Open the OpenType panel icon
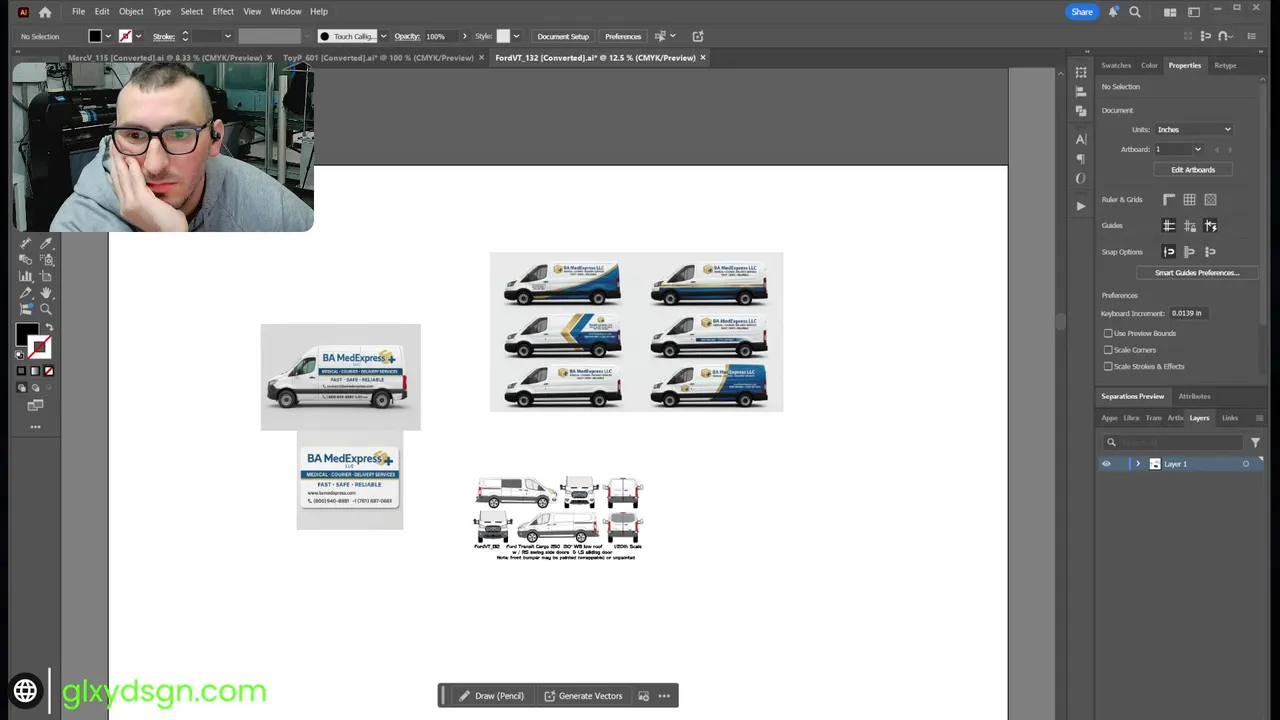Image resolution: width=1280 pixels, height=720 pixels. [1081, 179]
